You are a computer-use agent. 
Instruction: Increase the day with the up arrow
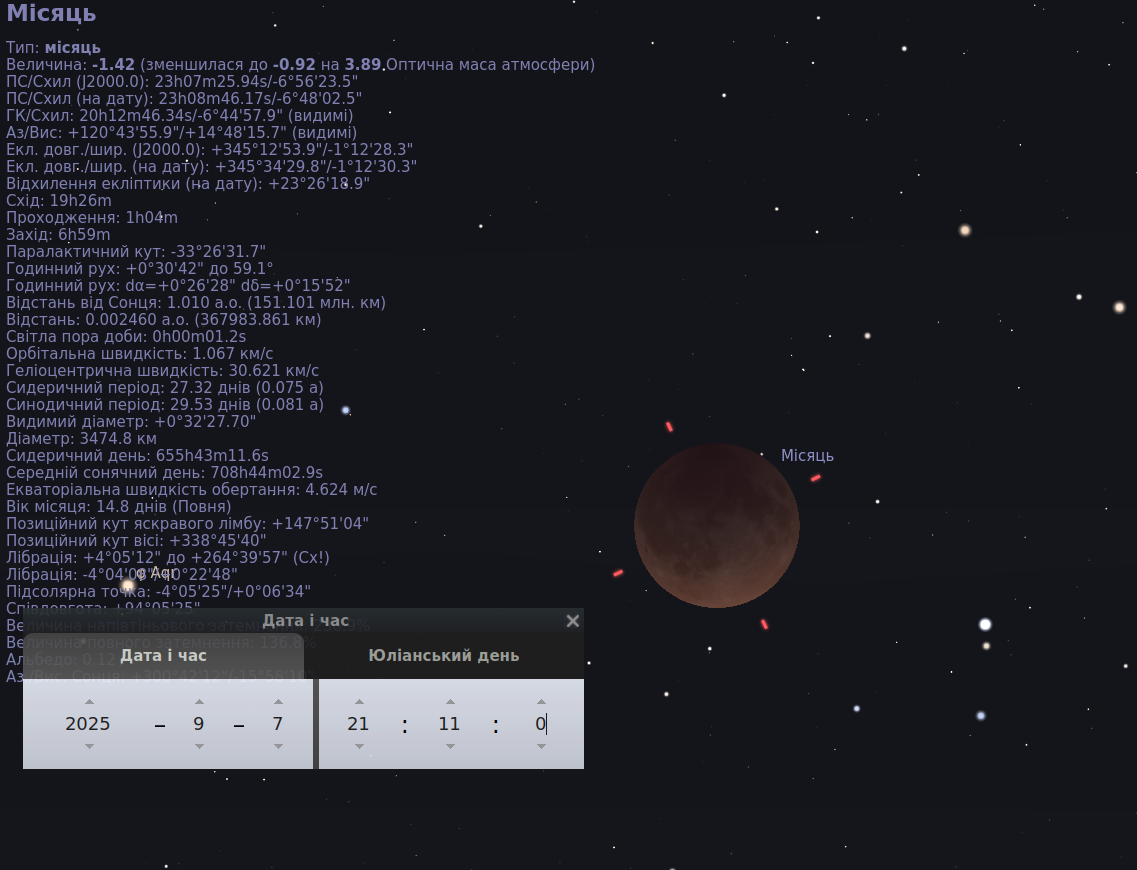278,702
